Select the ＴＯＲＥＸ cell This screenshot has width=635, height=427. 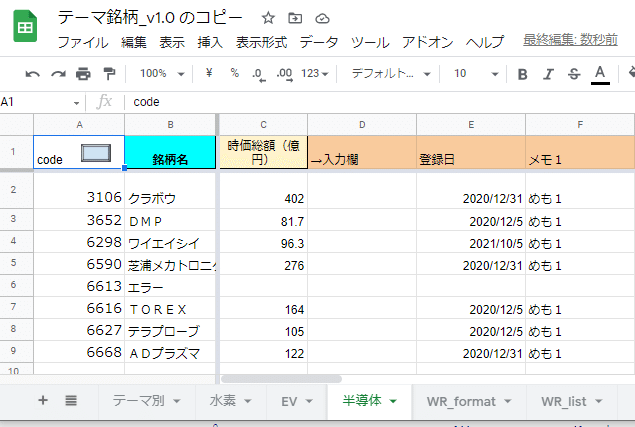coord(170,308)
